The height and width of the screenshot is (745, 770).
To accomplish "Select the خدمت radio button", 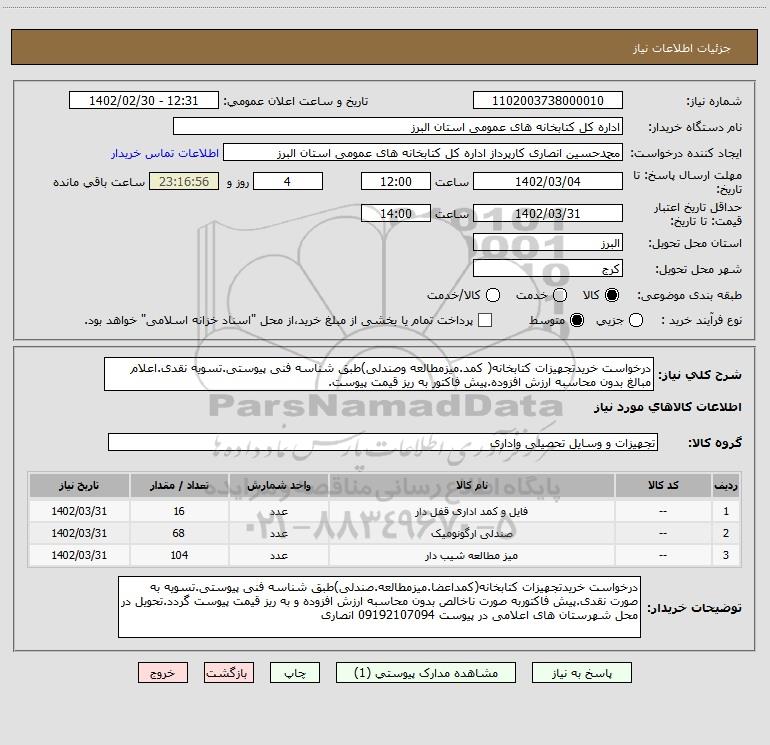I will click(560, 295).
